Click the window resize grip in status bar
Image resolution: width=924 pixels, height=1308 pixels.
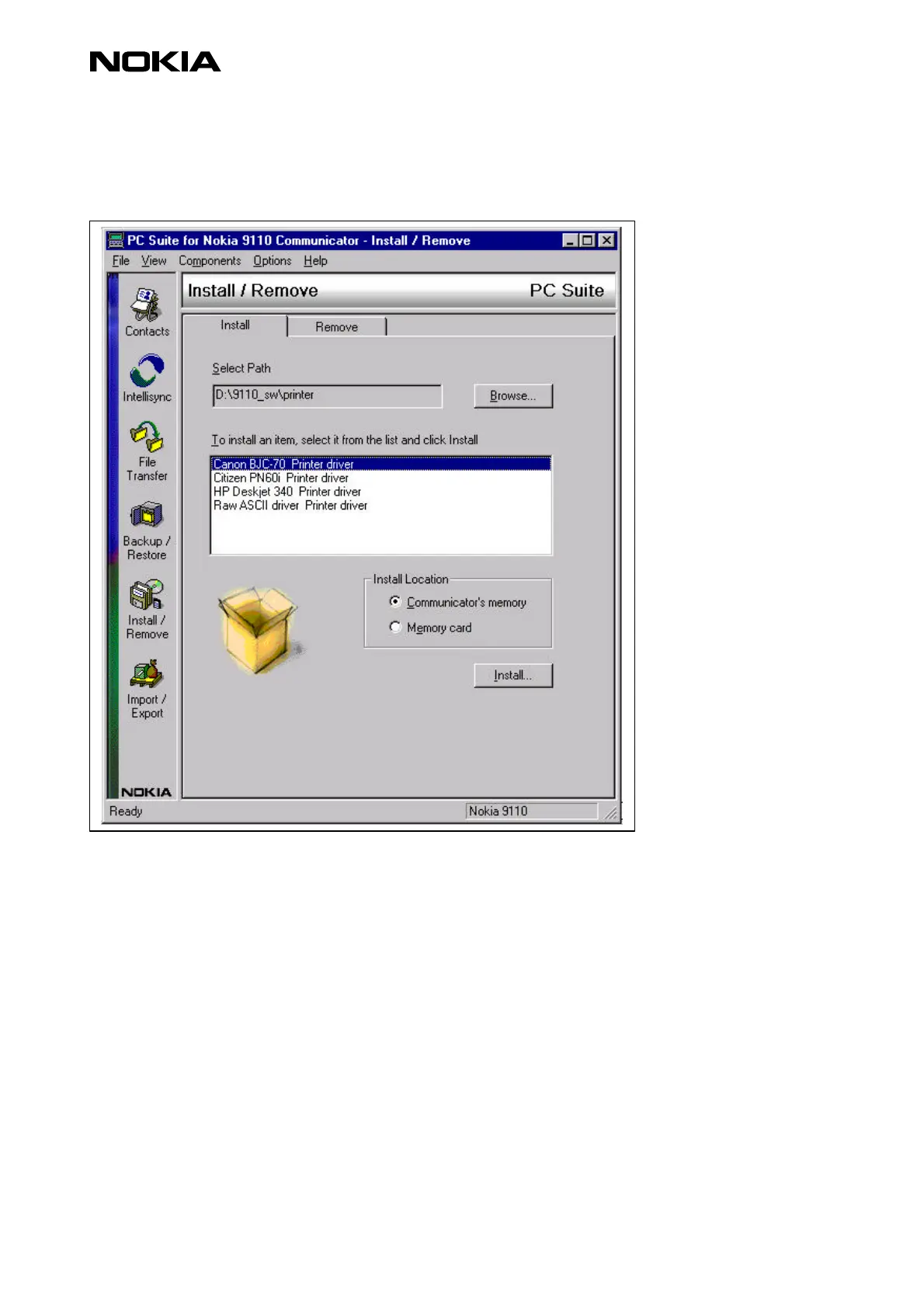pyautogui.click(x=611, y=812)
